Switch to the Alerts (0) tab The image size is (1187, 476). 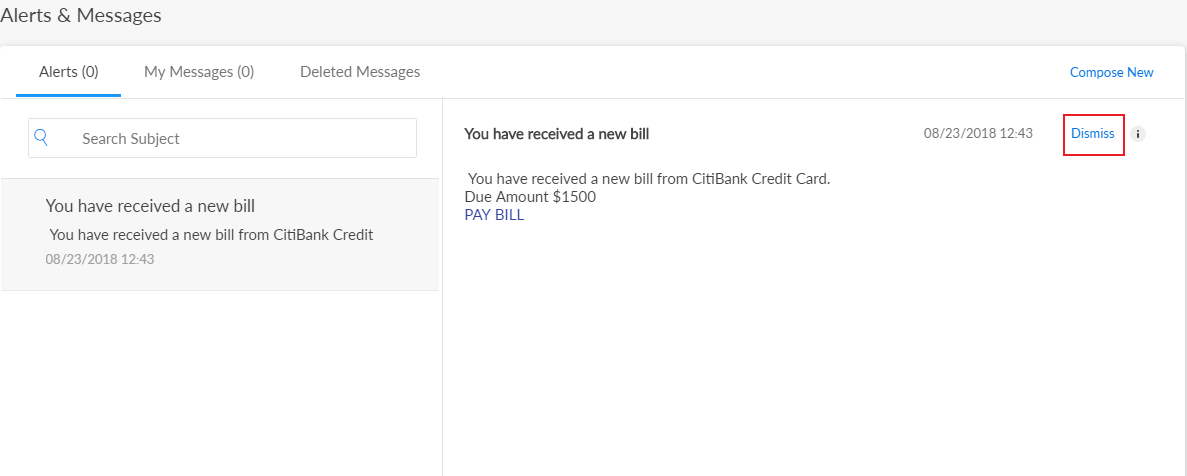click(x=68, y=72)
